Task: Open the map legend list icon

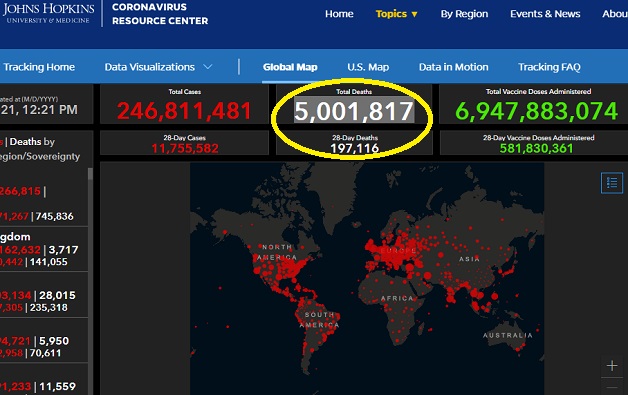Action: click(612, 183)
